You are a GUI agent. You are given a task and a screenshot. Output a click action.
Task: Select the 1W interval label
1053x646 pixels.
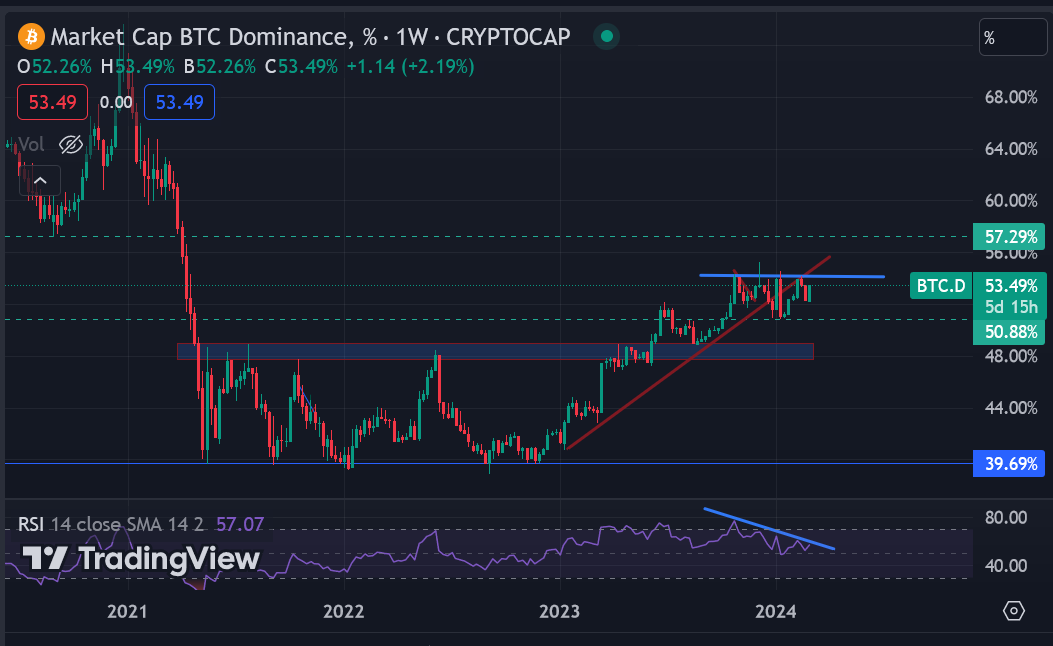pyautogui.click(x=411, y=37)
